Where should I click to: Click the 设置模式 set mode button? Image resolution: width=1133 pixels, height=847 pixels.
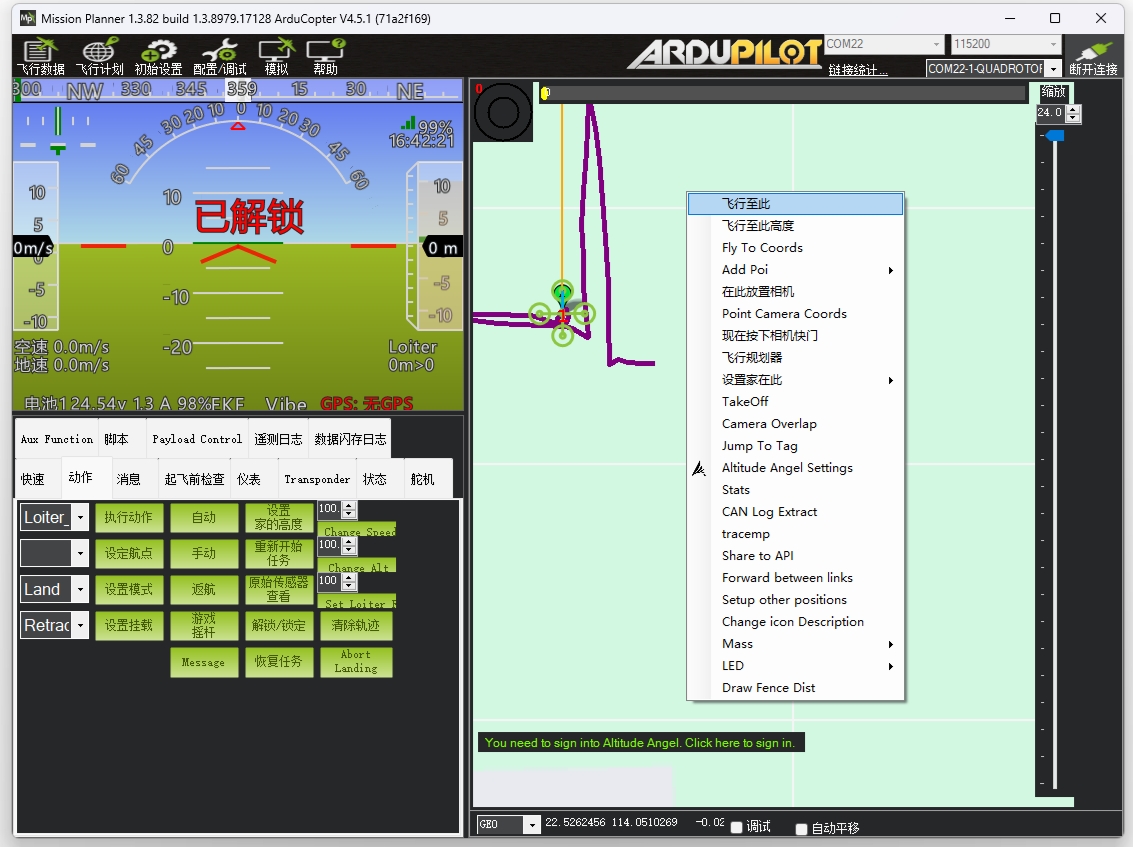pos(129,590)
